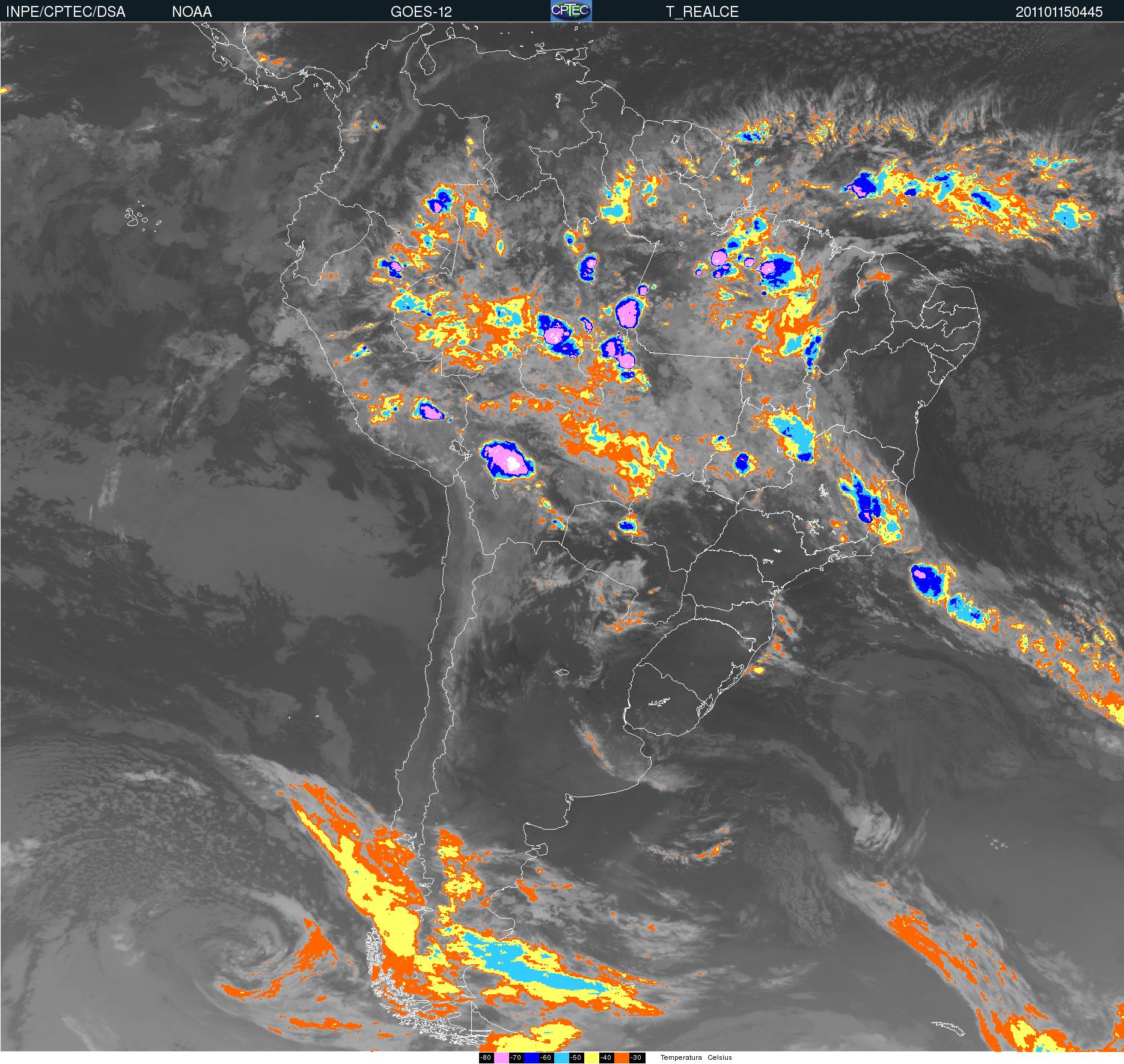Screen dimensions: 1124x1064
Task: Click the yellow legend color swatch
Action: pos(591,1058)
